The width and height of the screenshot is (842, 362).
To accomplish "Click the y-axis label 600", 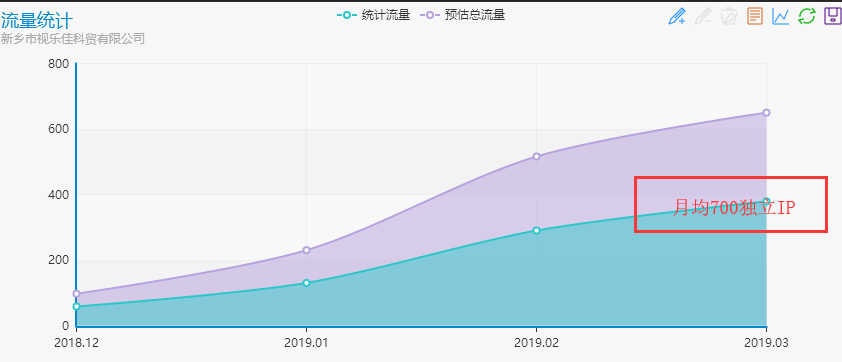I will 59,129.
